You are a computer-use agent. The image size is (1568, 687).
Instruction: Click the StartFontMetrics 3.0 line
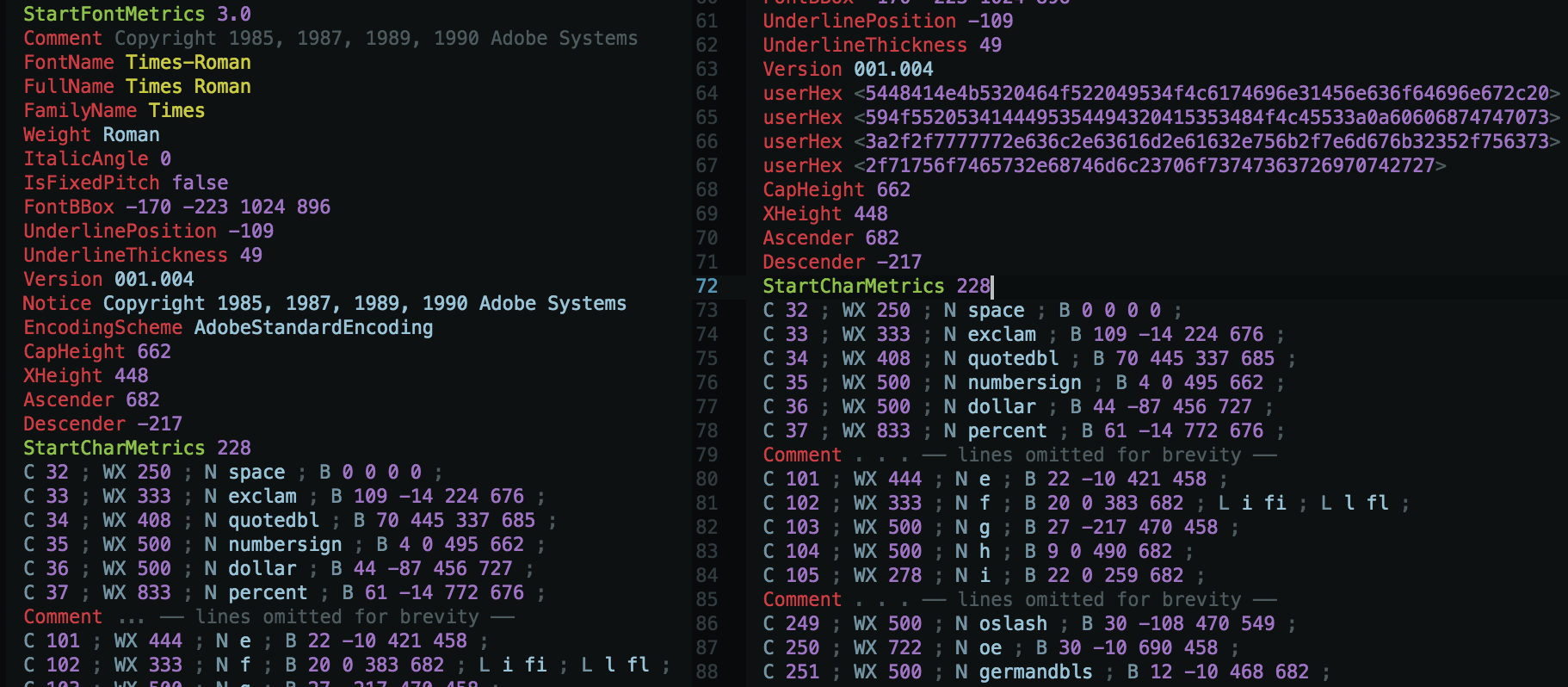pyautogui.click(x=137, y=14)
